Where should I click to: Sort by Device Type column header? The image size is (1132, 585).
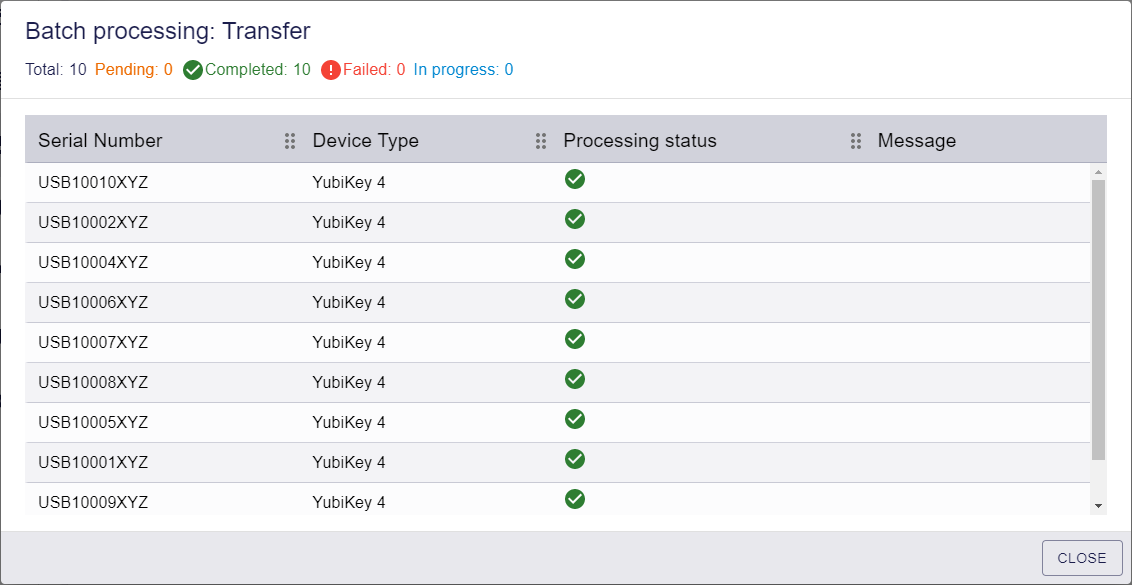tap(365, 140)
